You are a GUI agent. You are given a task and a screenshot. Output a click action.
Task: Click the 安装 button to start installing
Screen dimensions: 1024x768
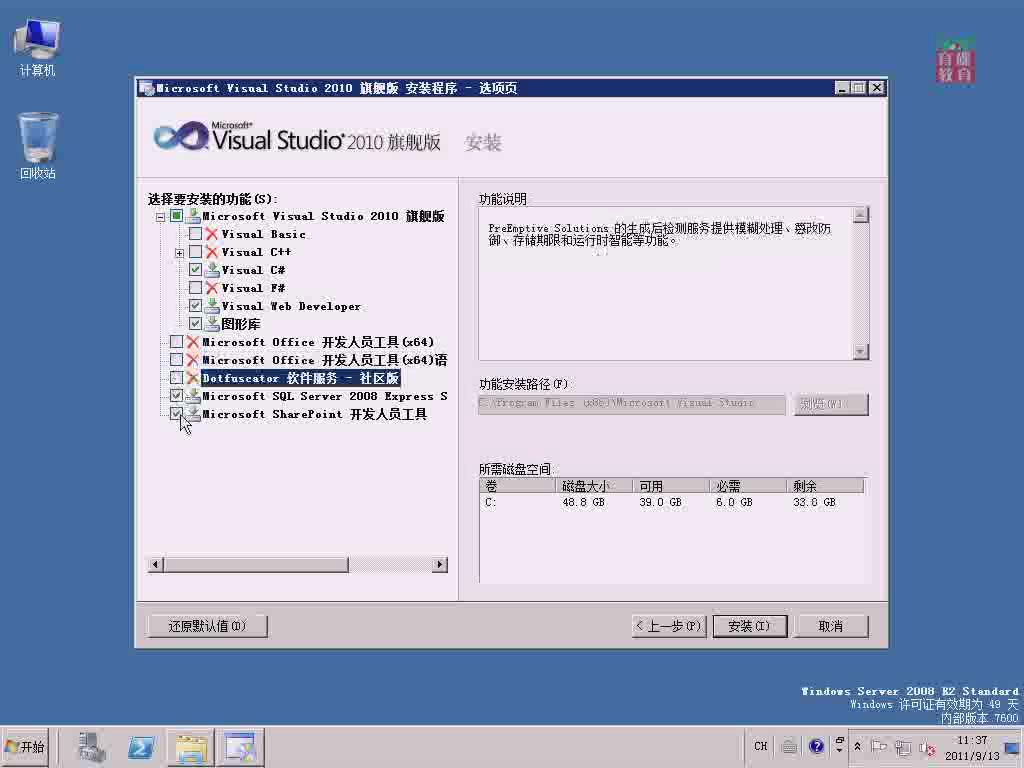coord(749,626)
